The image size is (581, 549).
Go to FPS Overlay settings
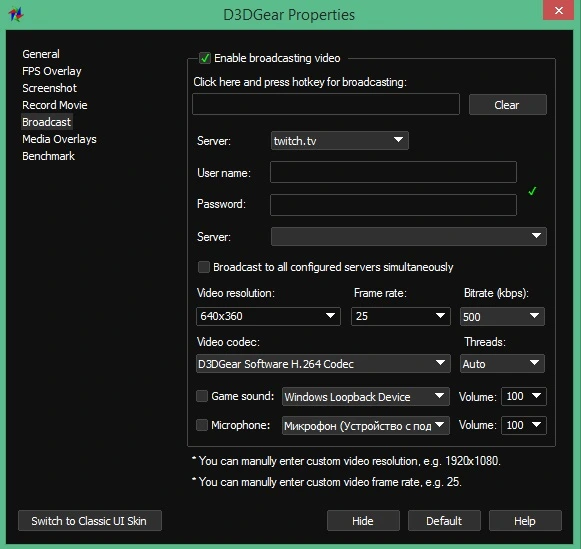52,71
